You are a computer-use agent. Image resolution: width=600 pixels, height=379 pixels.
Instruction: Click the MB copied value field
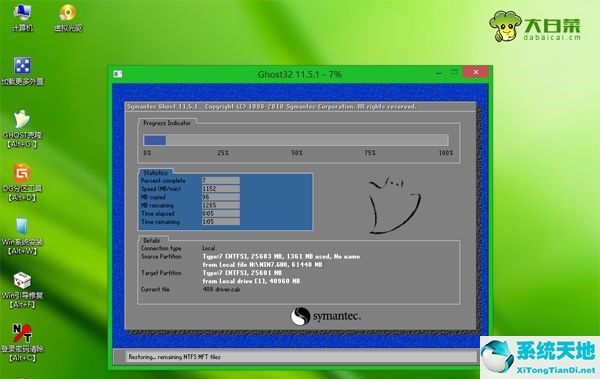(x=221, y=197)
